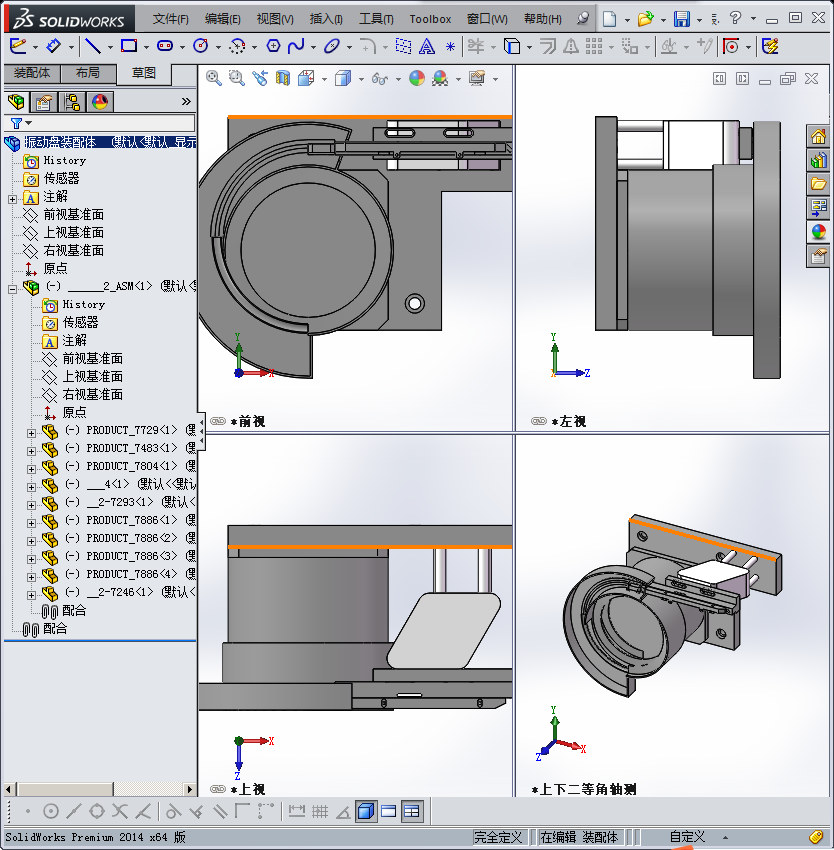Click the Zoom to Fit icon
Image resolution: width=834 pixels, height=850 pixels.
[213, 77]
